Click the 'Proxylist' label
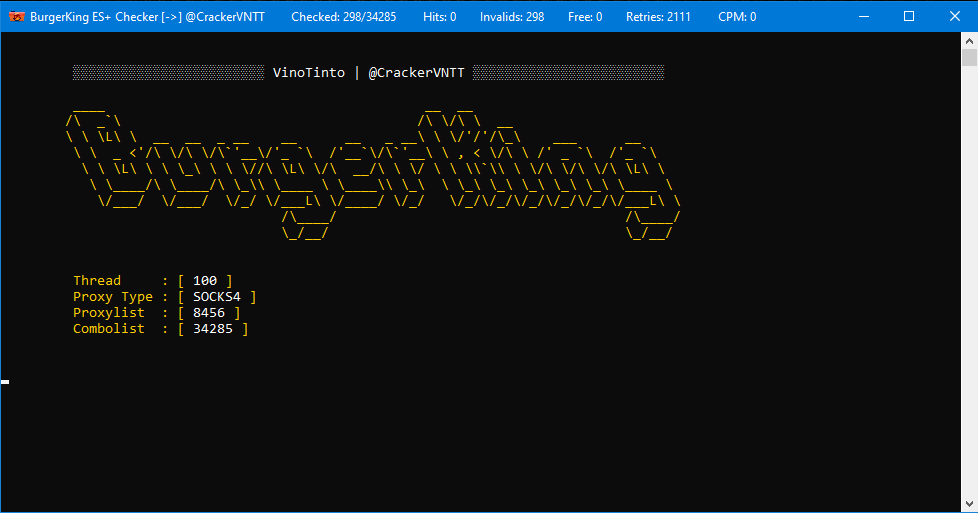 pyautogui.click(x=109, y=313)
